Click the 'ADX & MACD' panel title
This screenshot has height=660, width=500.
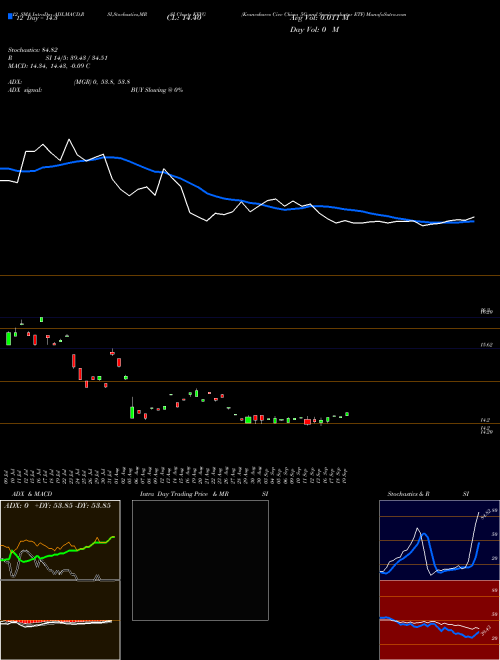pyautogui.click(x=32, y=494)
